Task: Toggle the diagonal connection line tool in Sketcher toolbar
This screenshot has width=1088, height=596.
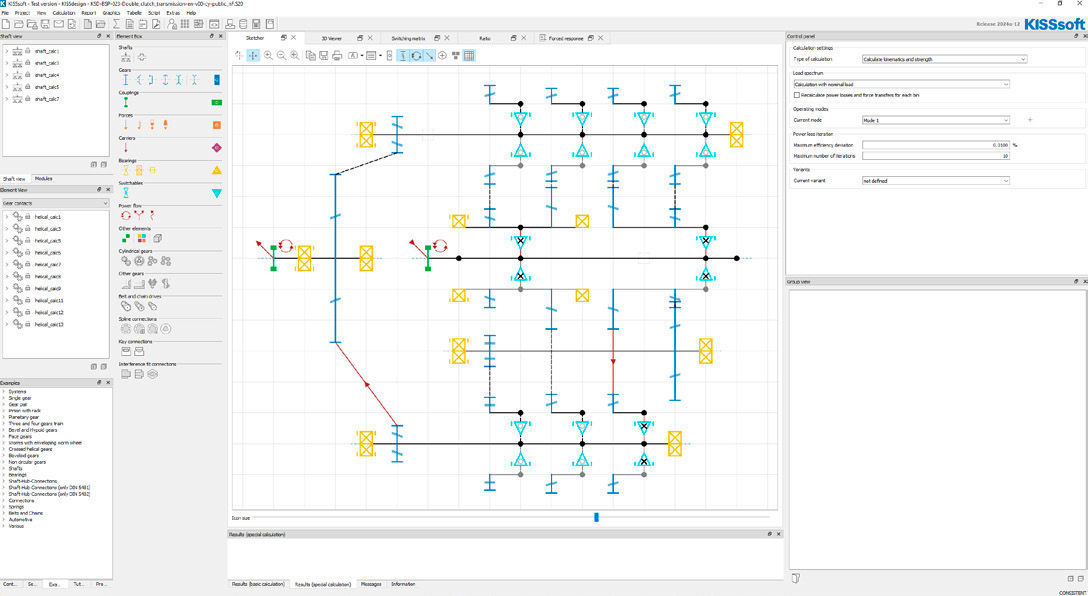Action: [x=430, y=56]
